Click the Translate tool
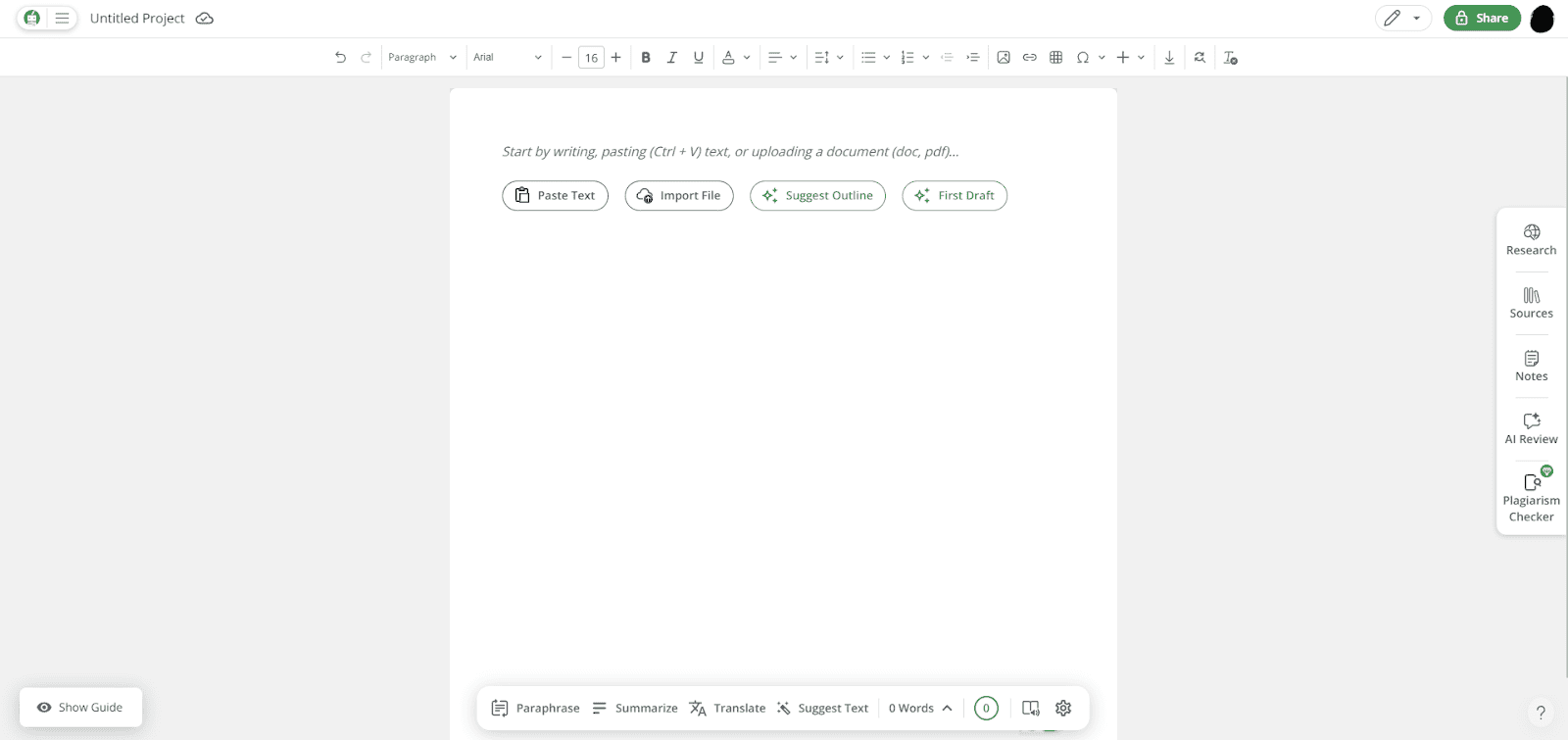Viewport: 1568px width, 740px height. (x=727, y=708)
